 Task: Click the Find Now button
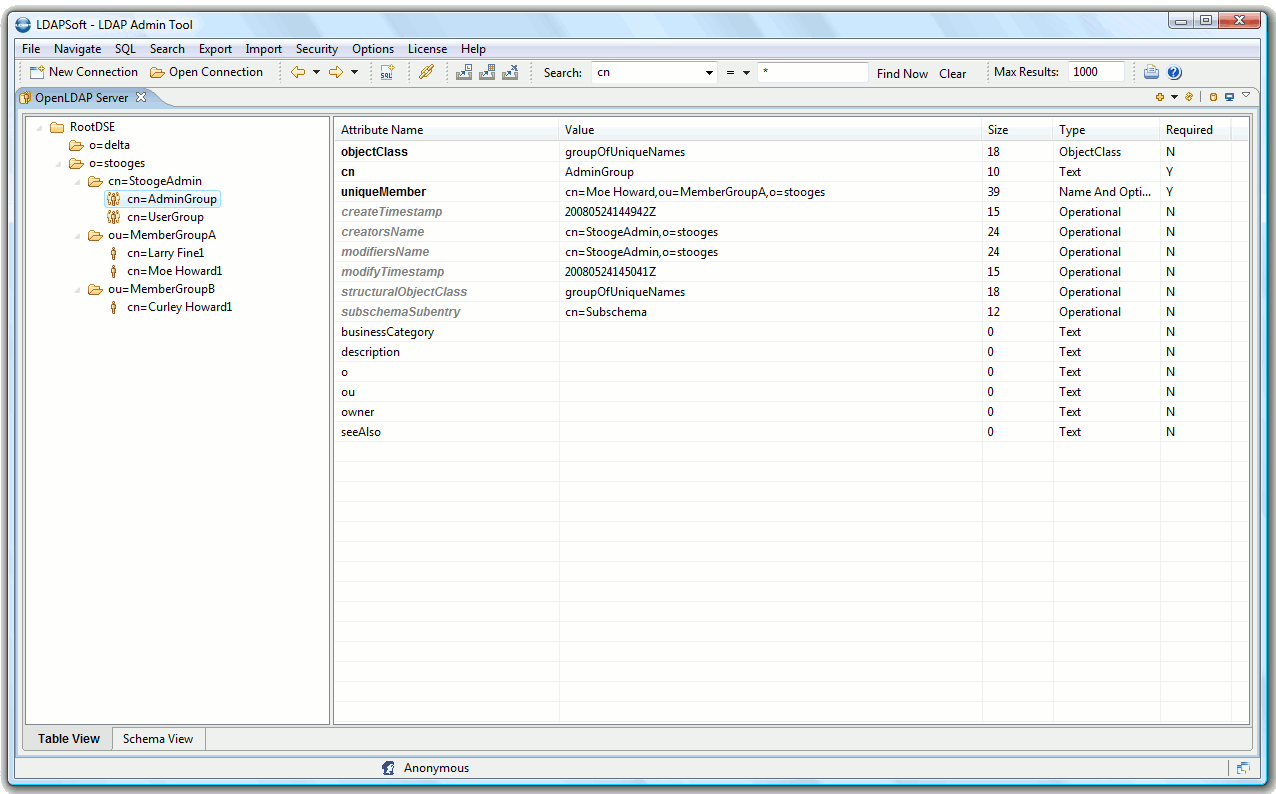click(x=902, y=73)
